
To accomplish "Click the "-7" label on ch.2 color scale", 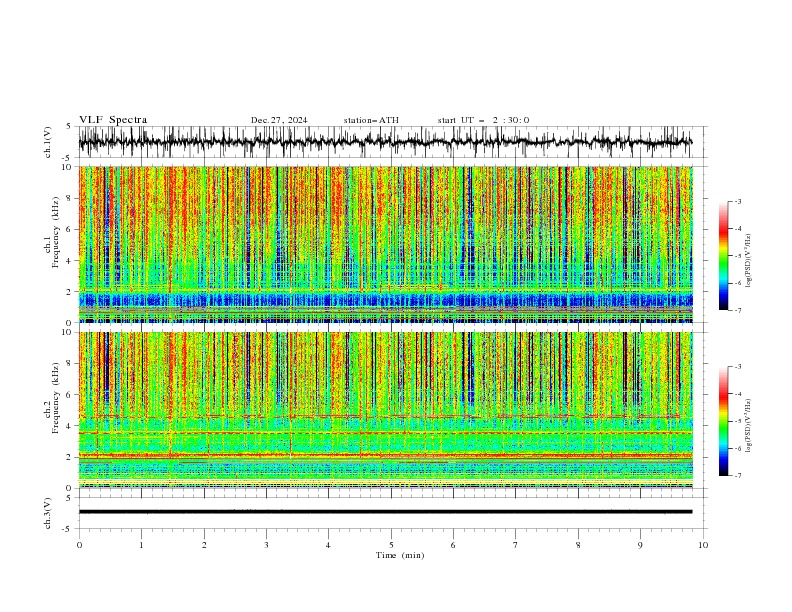I will (737, 475).
